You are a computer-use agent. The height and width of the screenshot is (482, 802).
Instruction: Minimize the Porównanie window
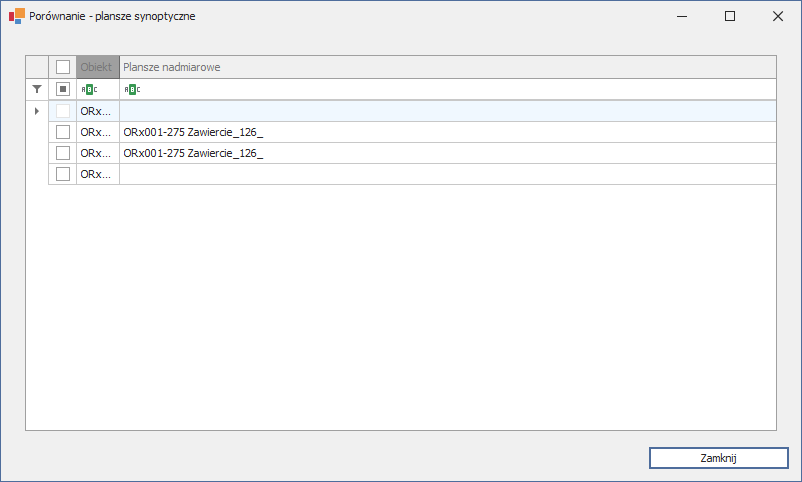click(682, 16)
